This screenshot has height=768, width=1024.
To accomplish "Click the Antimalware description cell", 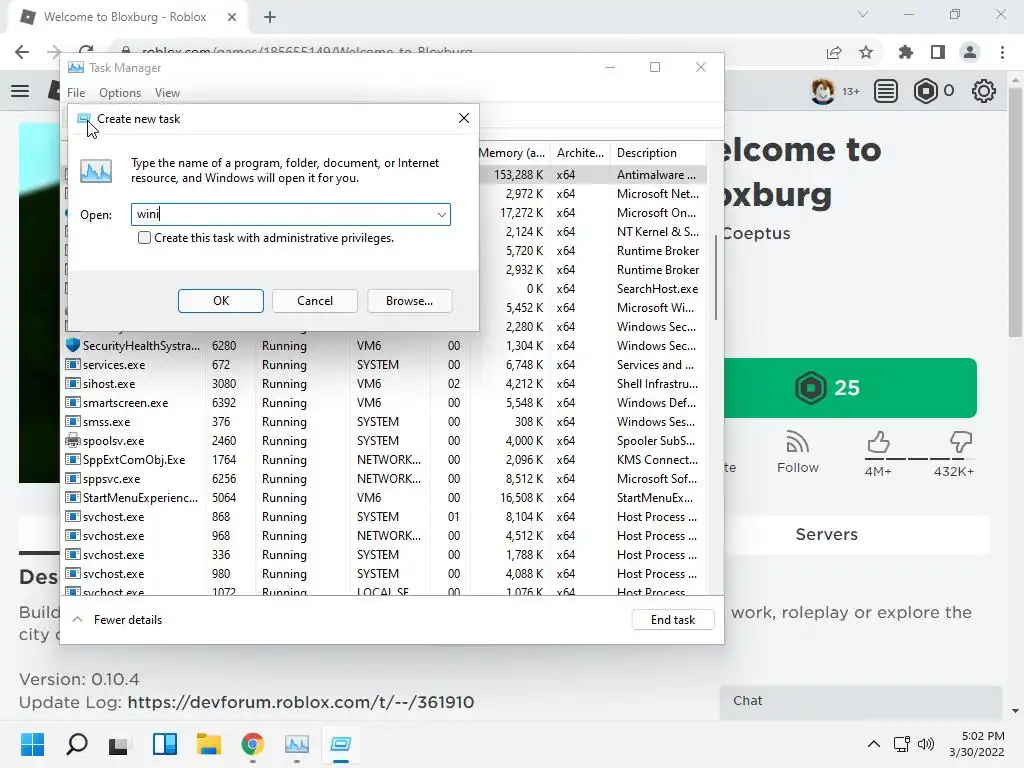I will tap(657, 175).
